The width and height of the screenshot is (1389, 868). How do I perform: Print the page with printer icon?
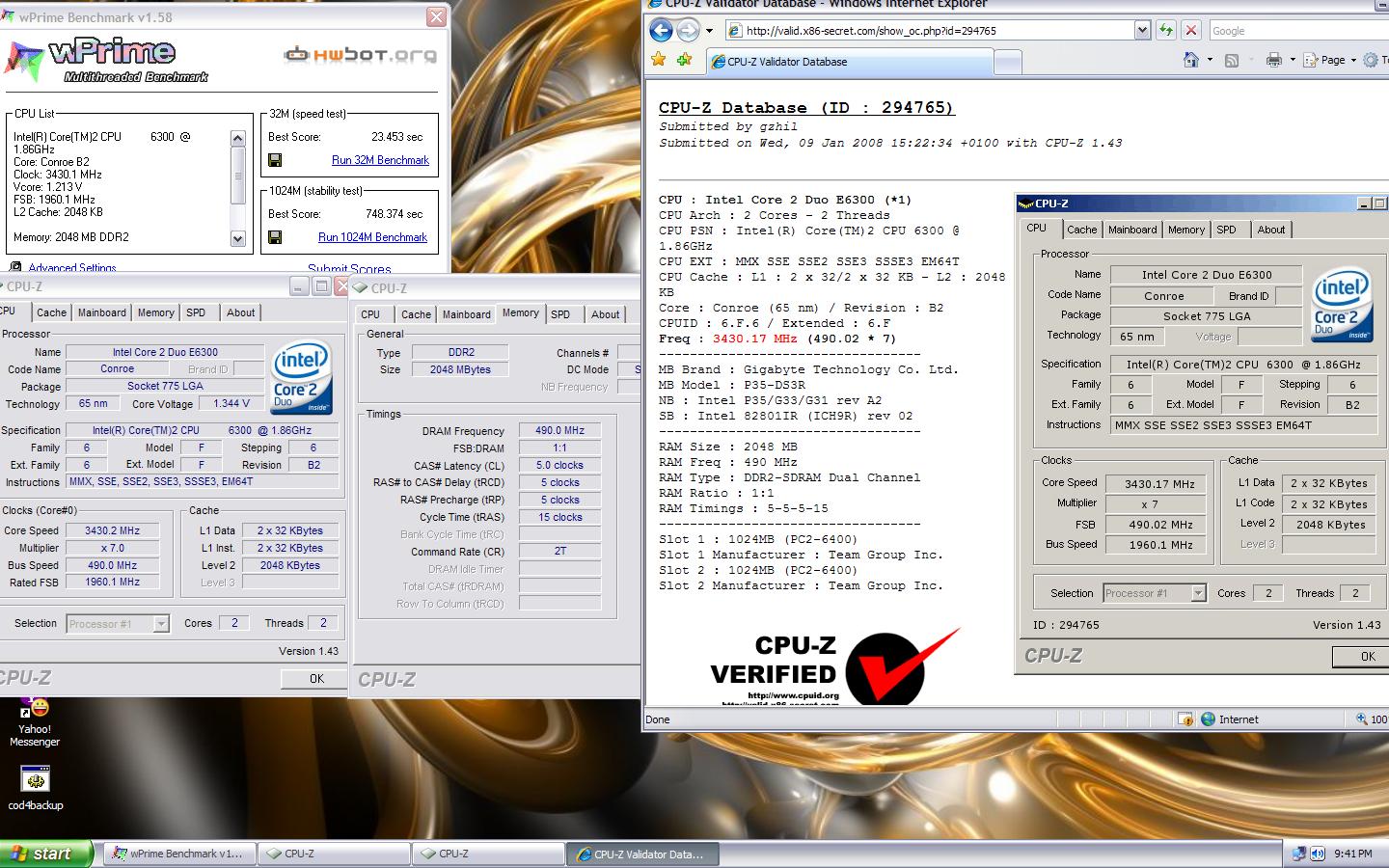[x=1273, y=60]
